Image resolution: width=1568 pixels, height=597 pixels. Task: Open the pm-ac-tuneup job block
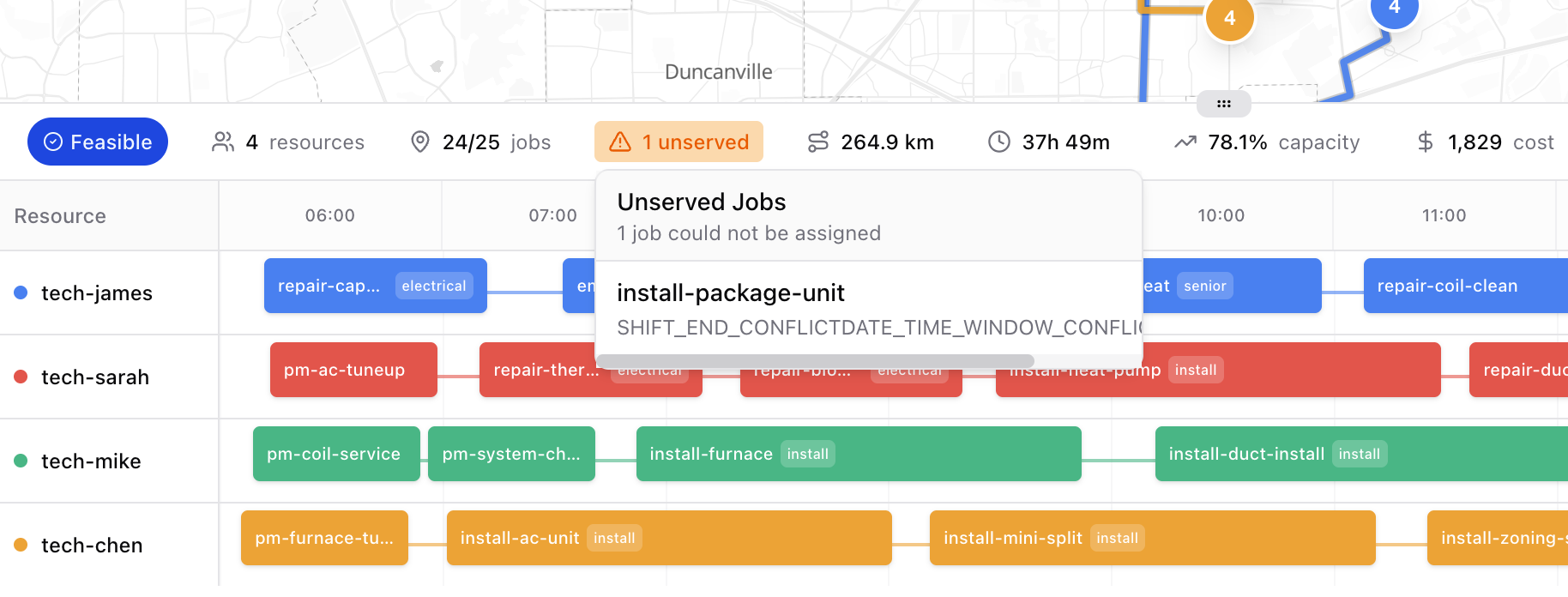click(x=353, y=370)
